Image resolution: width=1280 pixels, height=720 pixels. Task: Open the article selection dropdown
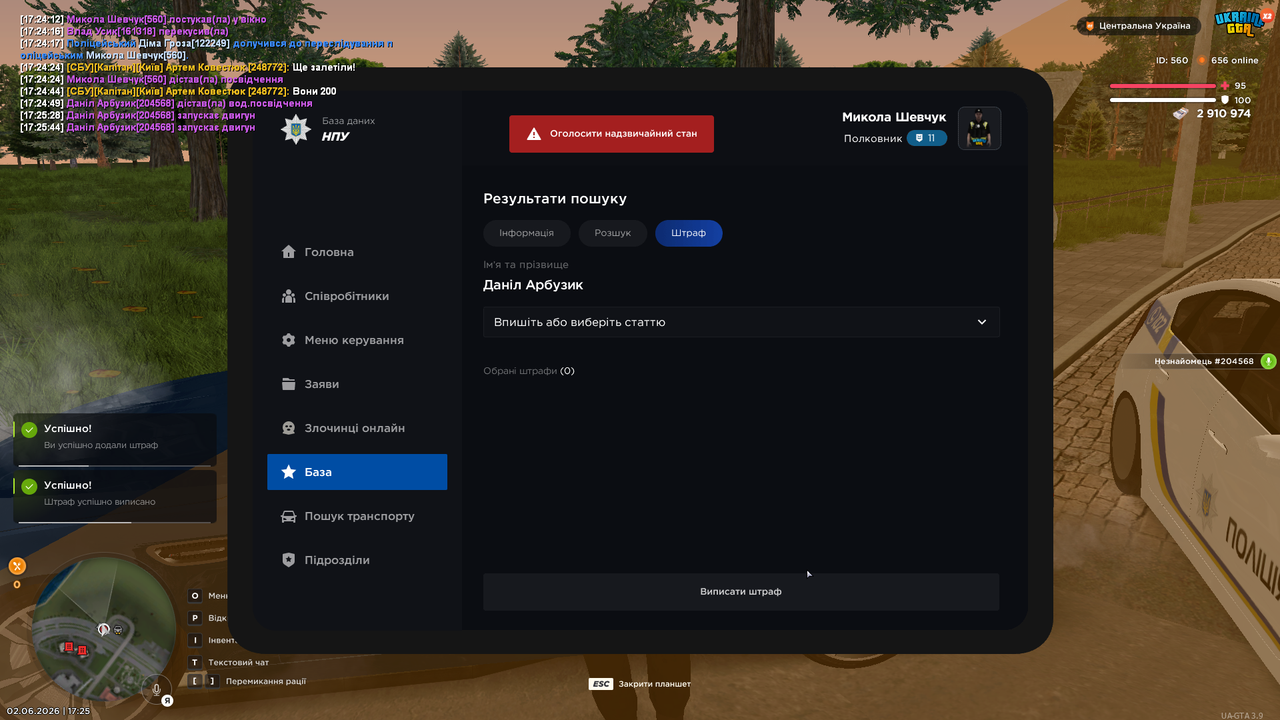(x=741, y=322)
